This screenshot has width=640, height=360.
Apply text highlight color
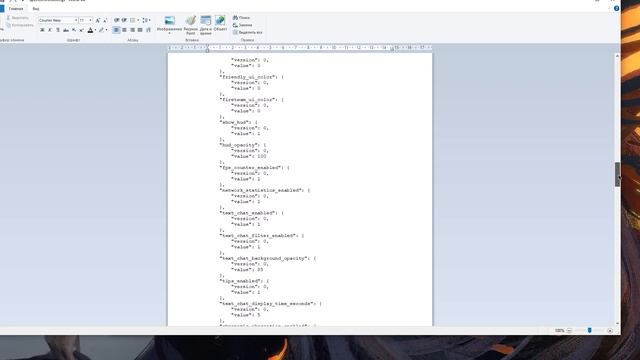101,30
